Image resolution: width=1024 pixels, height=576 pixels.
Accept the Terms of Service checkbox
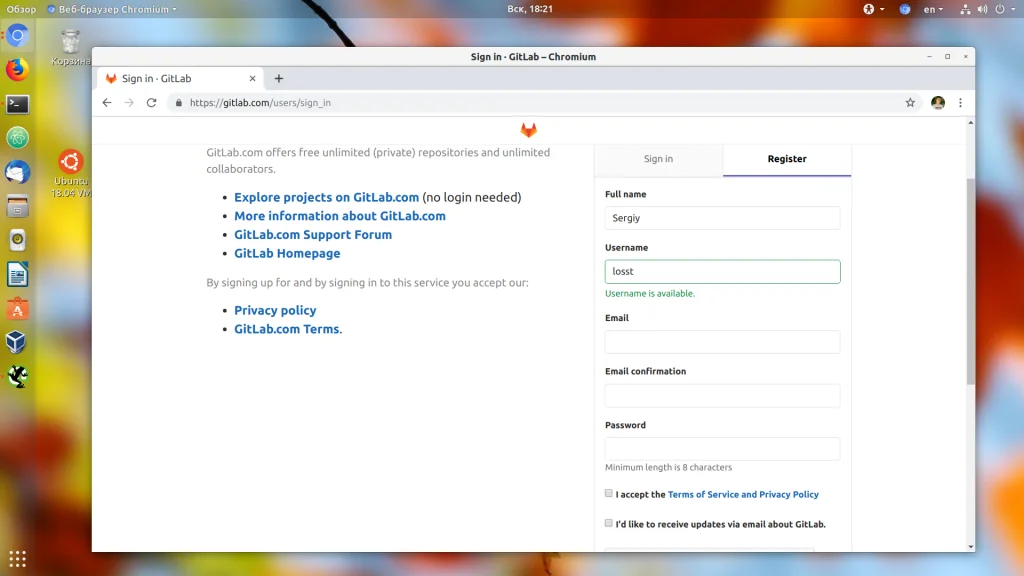click(x=609, y=494)
